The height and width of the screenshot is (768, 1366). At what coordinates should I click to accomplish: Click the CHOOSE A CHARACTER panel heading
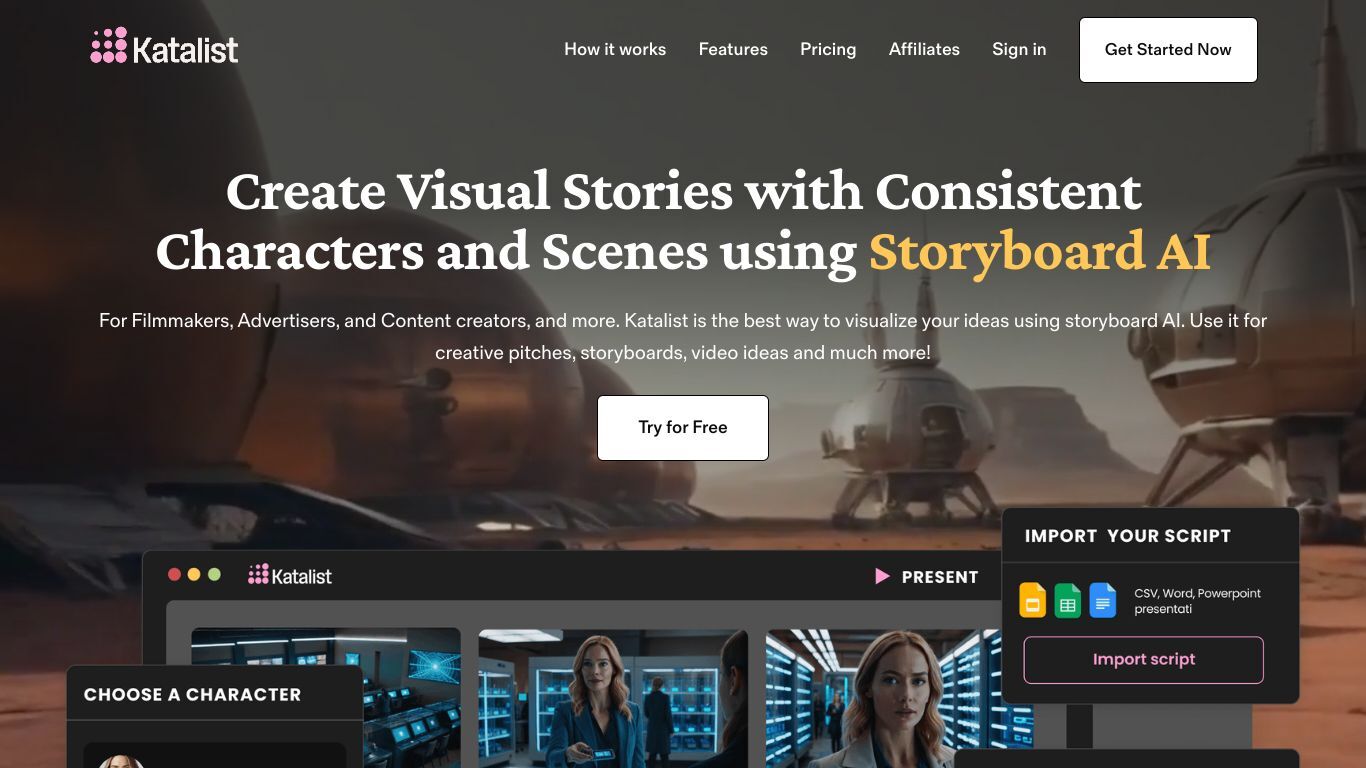click(192, 694)
